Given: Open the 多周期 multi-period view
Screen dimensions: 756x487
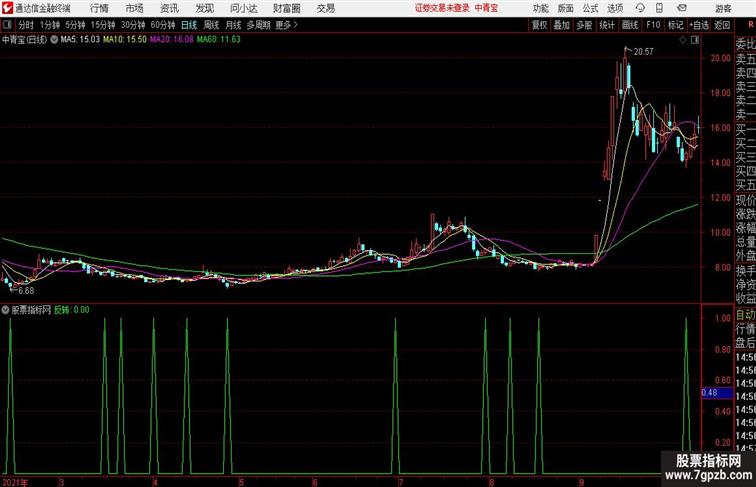Looking at the screenshot, I should [x=258, y=25].
